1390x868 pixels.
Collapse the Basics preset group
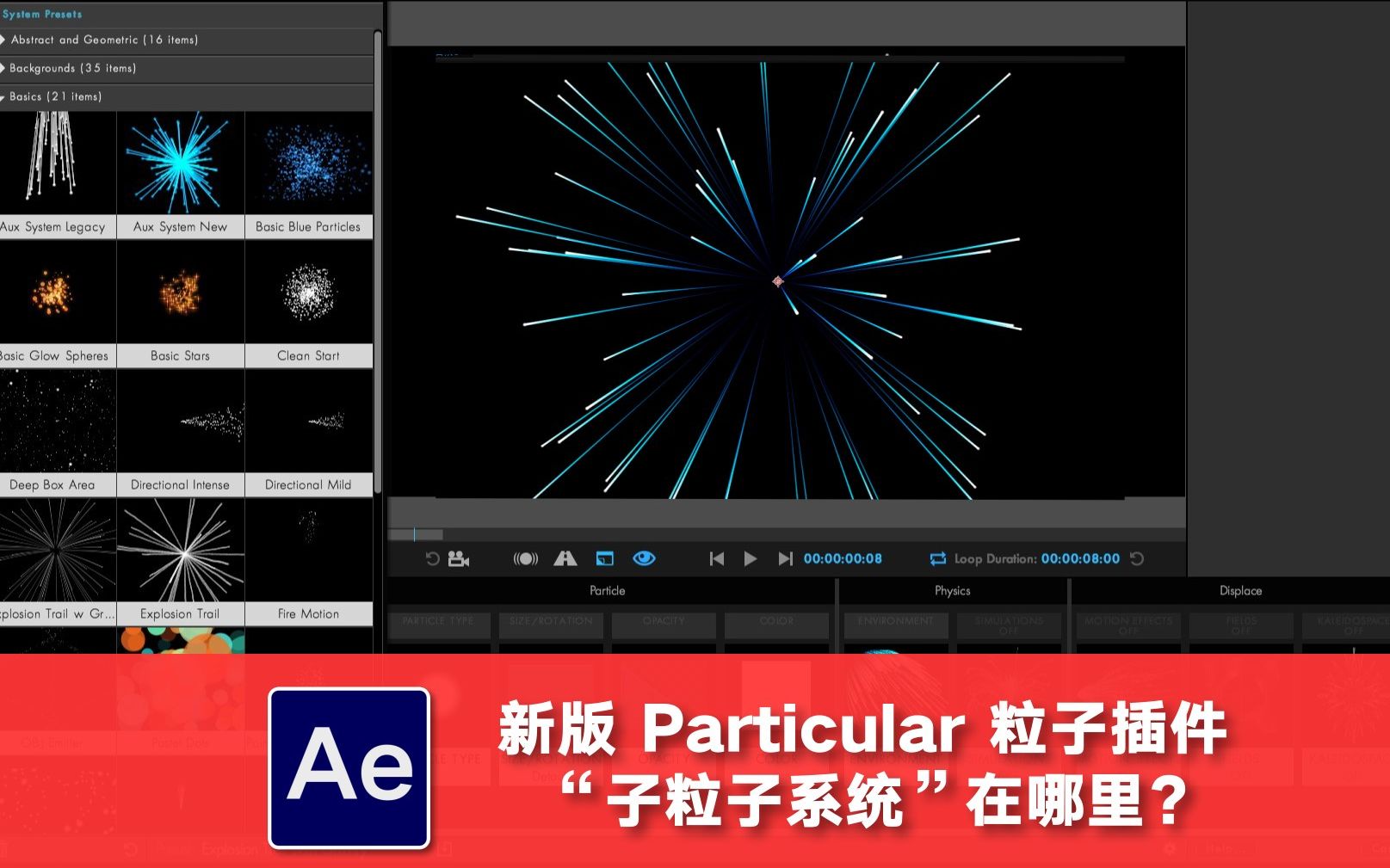coord(53,97)
